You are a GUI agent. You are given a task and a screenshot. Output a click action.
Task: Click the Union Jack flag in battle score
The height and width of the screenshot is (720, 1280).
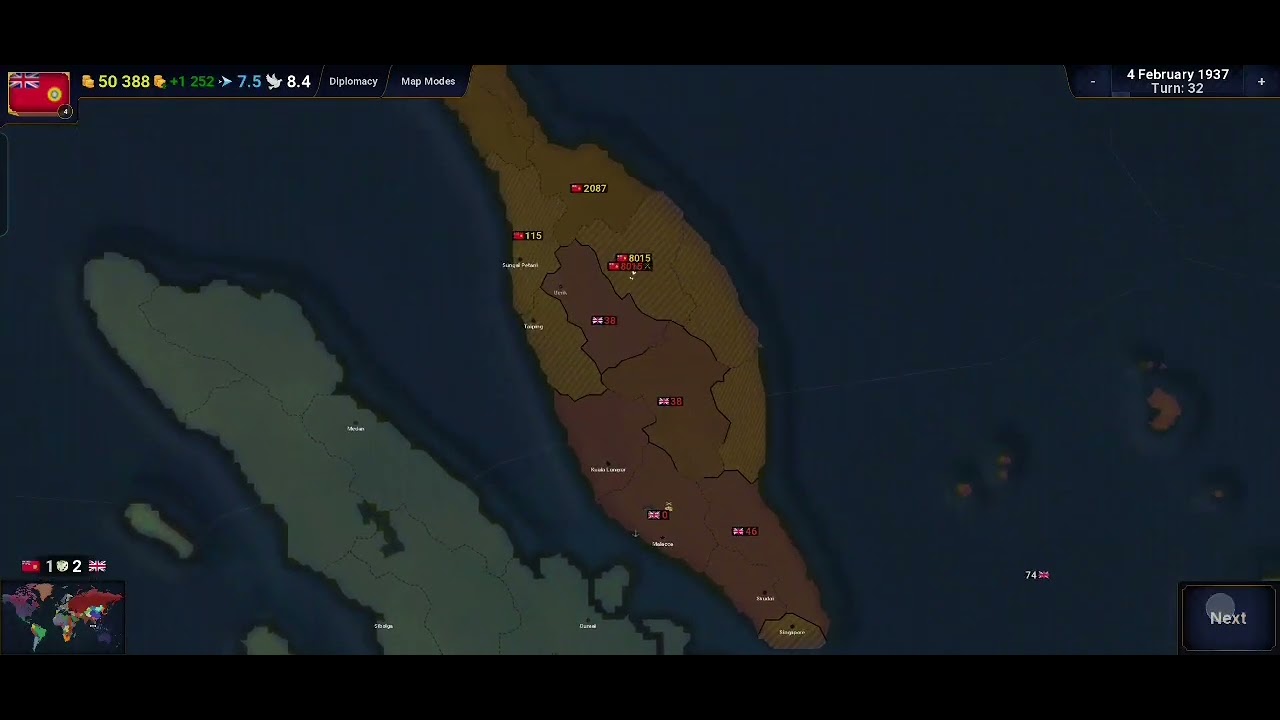97,566
